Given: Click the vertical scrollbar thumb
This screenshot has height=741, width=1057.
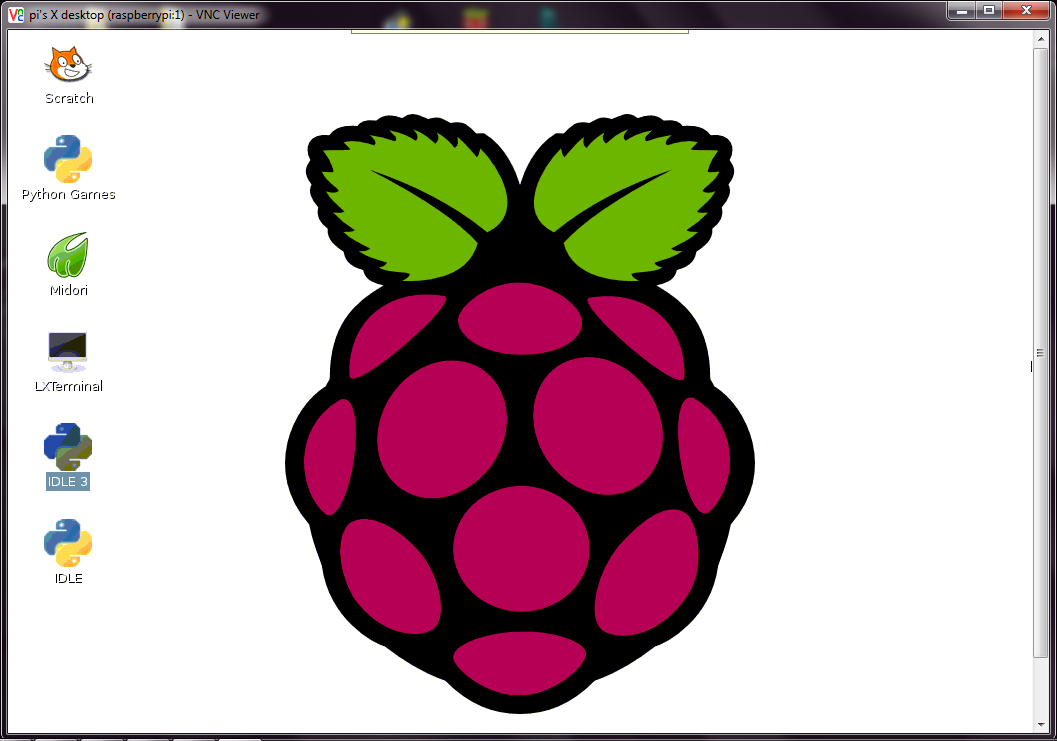Looking at the screenshot, I should [x=1041, y=352].
